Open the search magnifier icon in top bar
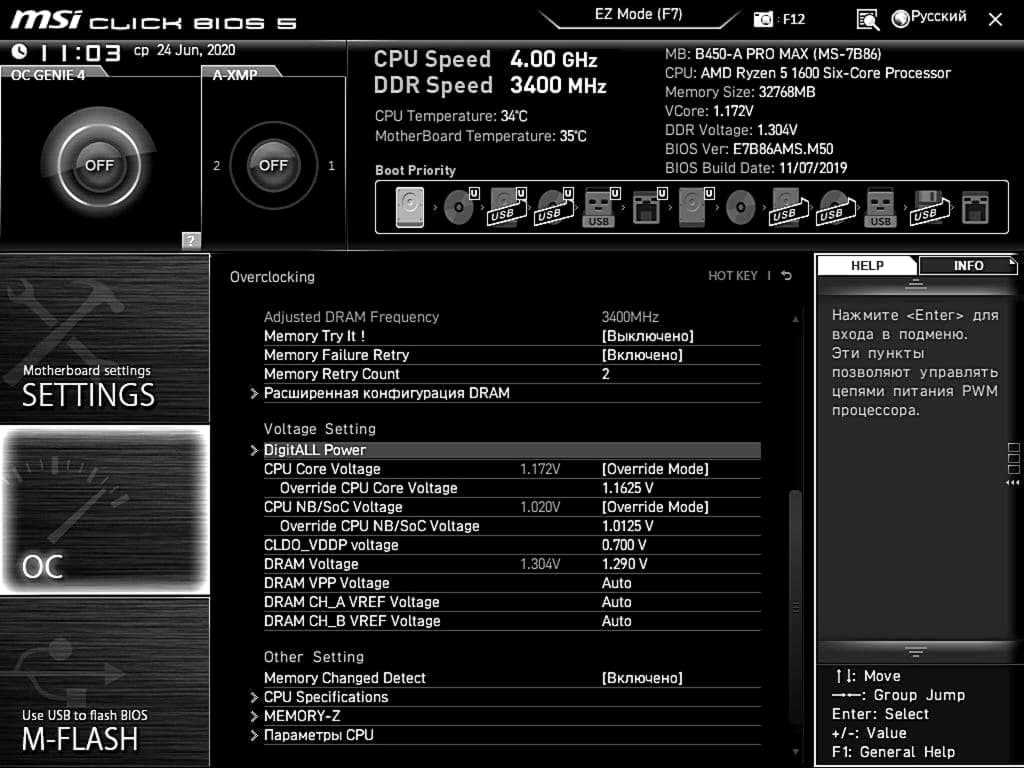Screen dimensions: 1024x768 coord(867,19)
